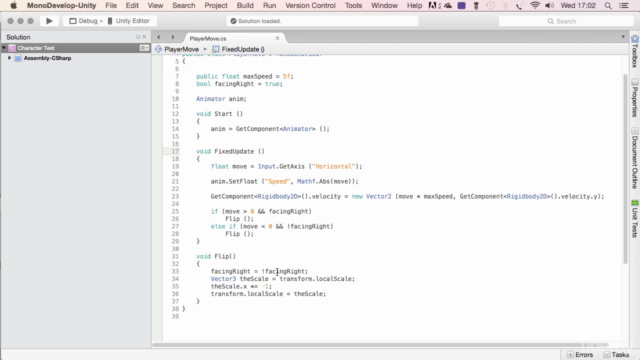Open the document tabs list dropdown
The image size is (640, 360).
click(623, 37)
